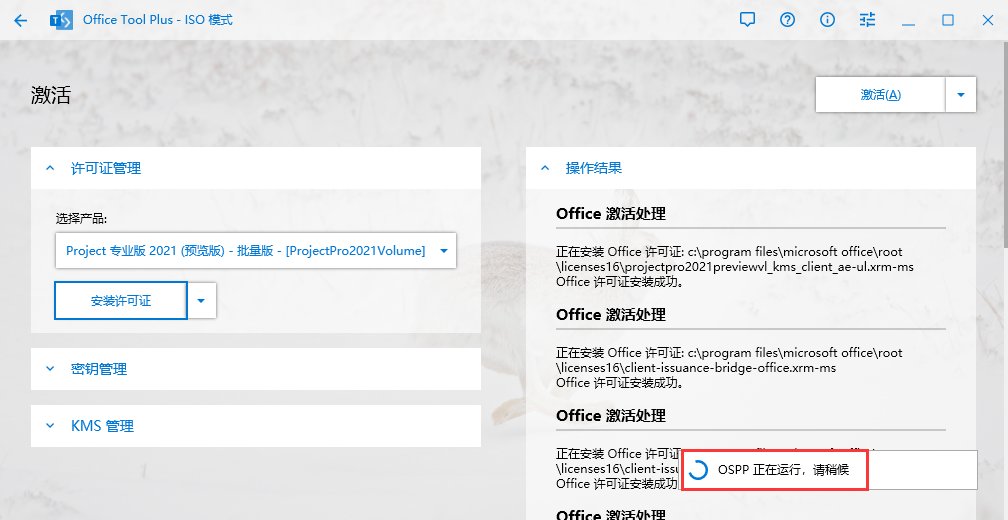Open the settings sliders icon
The width and height of the screenshot is (1008, 520).
867,20
